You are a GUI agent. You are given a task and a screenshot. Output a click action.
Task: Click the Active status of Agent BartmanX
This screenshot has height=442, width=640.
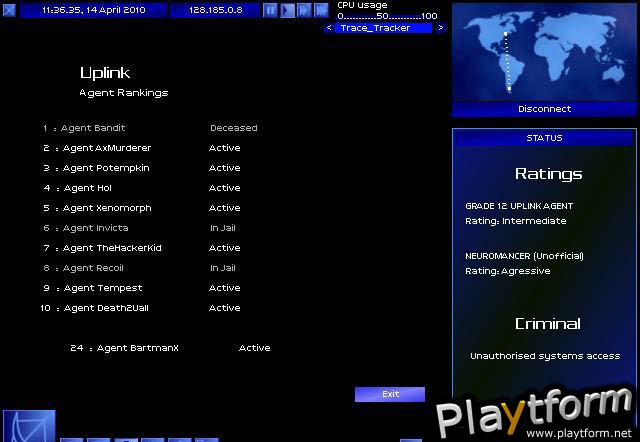[x=254, y=348]
